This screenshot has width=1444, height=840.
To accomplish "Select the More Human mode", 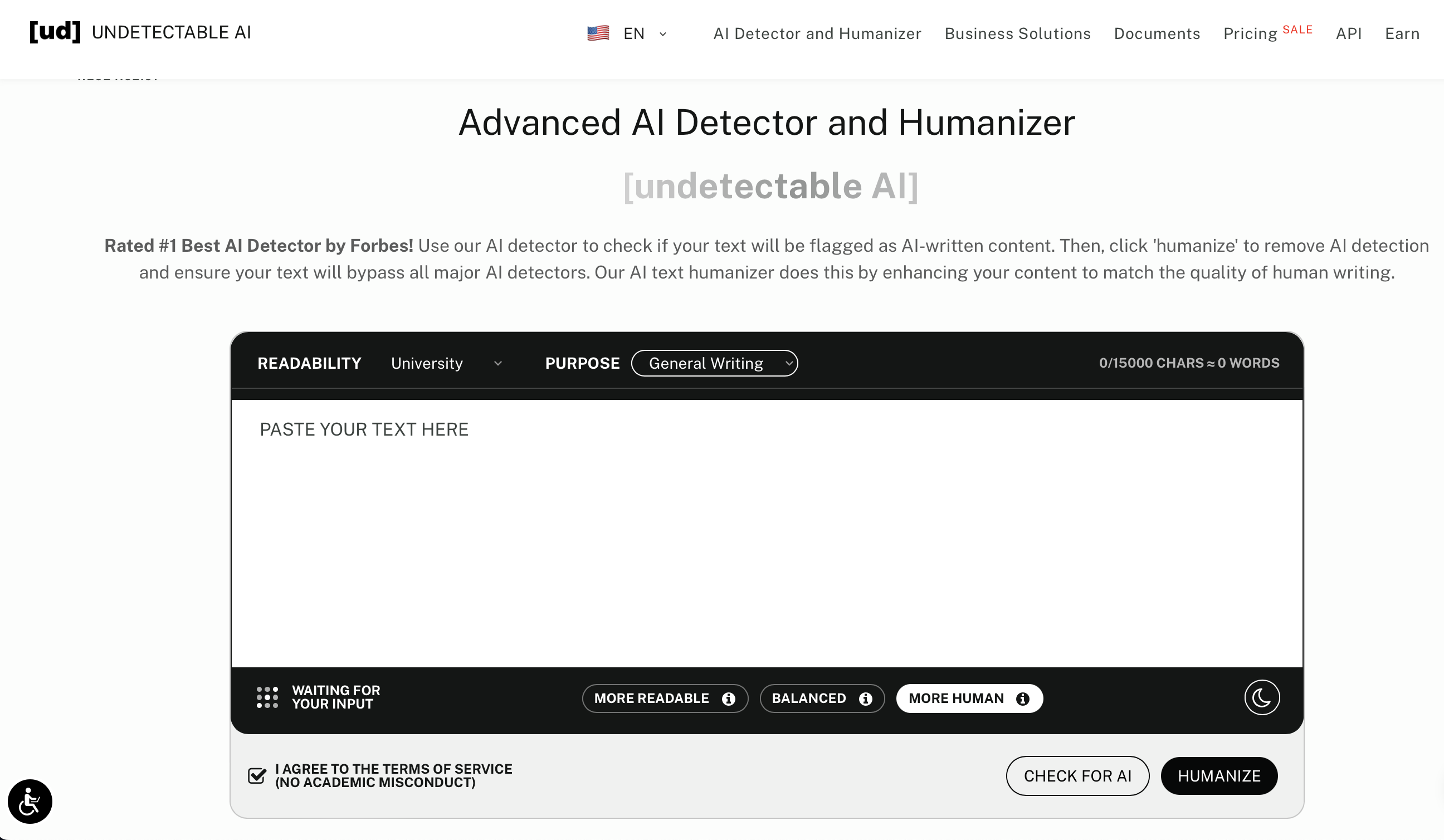I will [x=969, y=699].
